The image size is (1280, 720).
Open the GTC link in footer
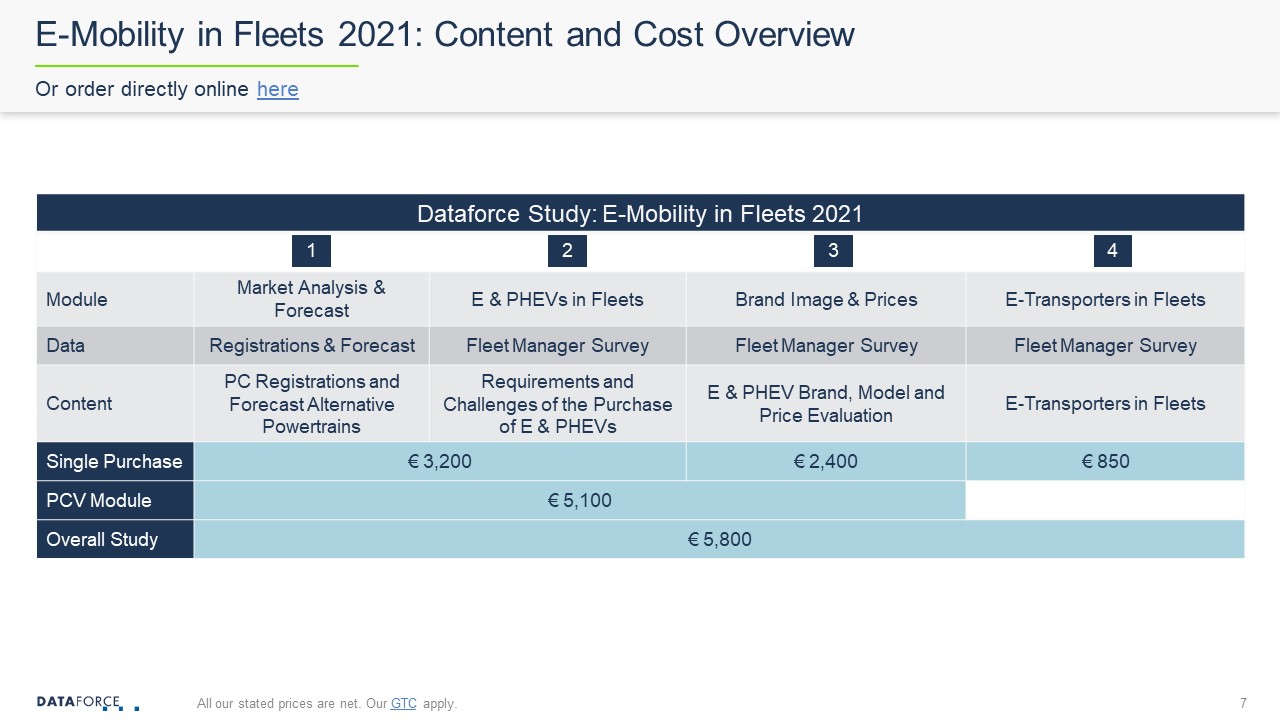tap(404, 704)
